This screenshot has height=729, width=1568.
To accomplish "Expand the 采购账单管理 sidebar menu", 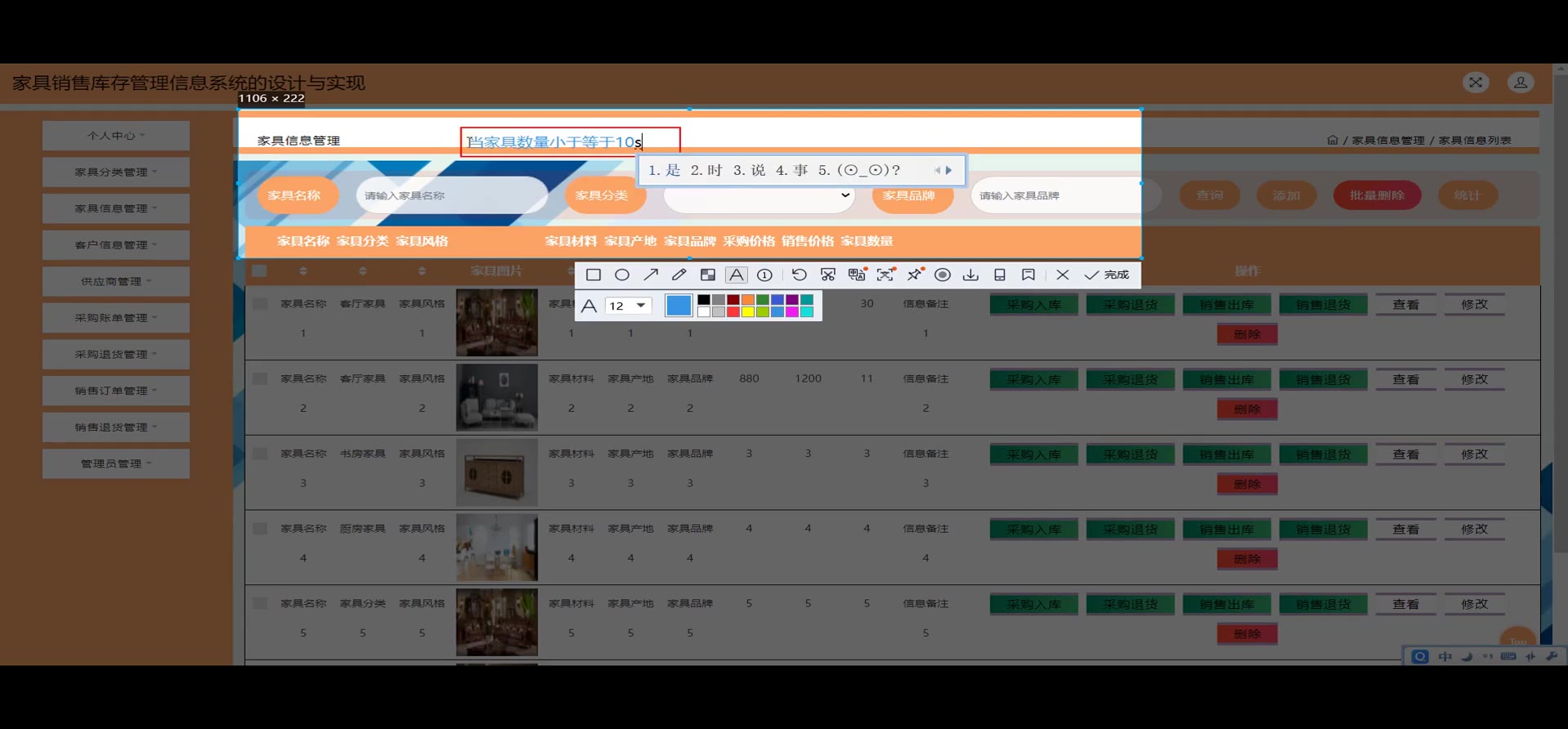I will [115, 318].
